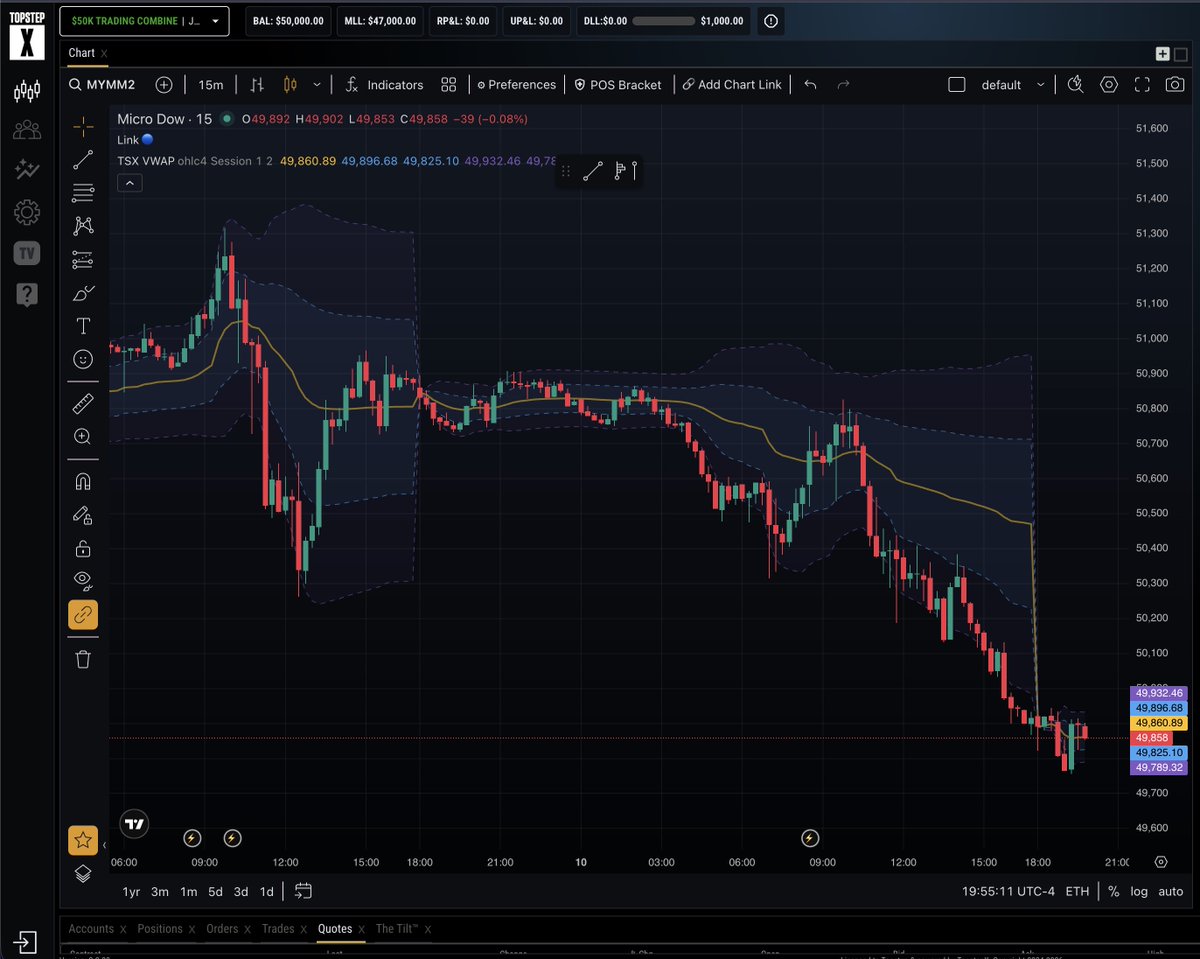Switch to the Positions tab
This screenshot has height=959, width=1200.
tap(160, 929)
